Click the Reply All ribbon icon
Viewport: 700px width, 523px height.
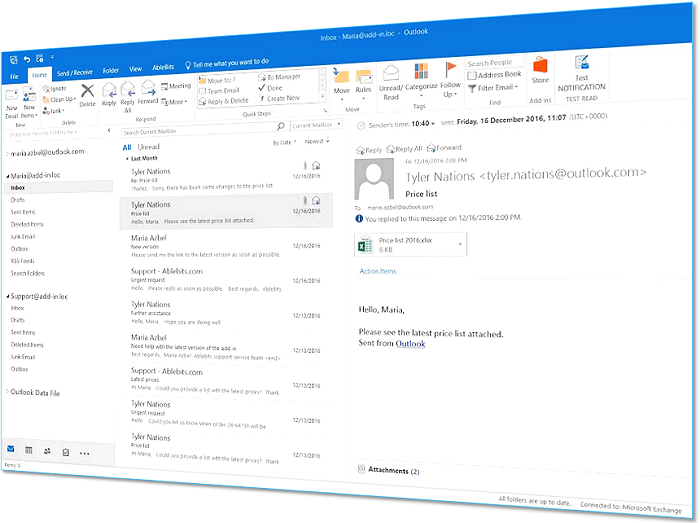(x=128, y=89)
